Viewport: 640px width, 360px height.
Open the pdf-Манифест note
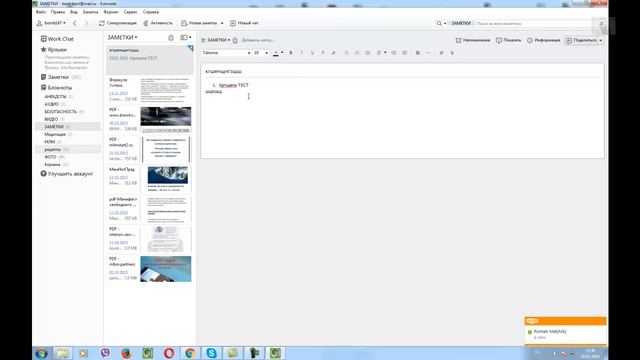click(x=150, y=209)
